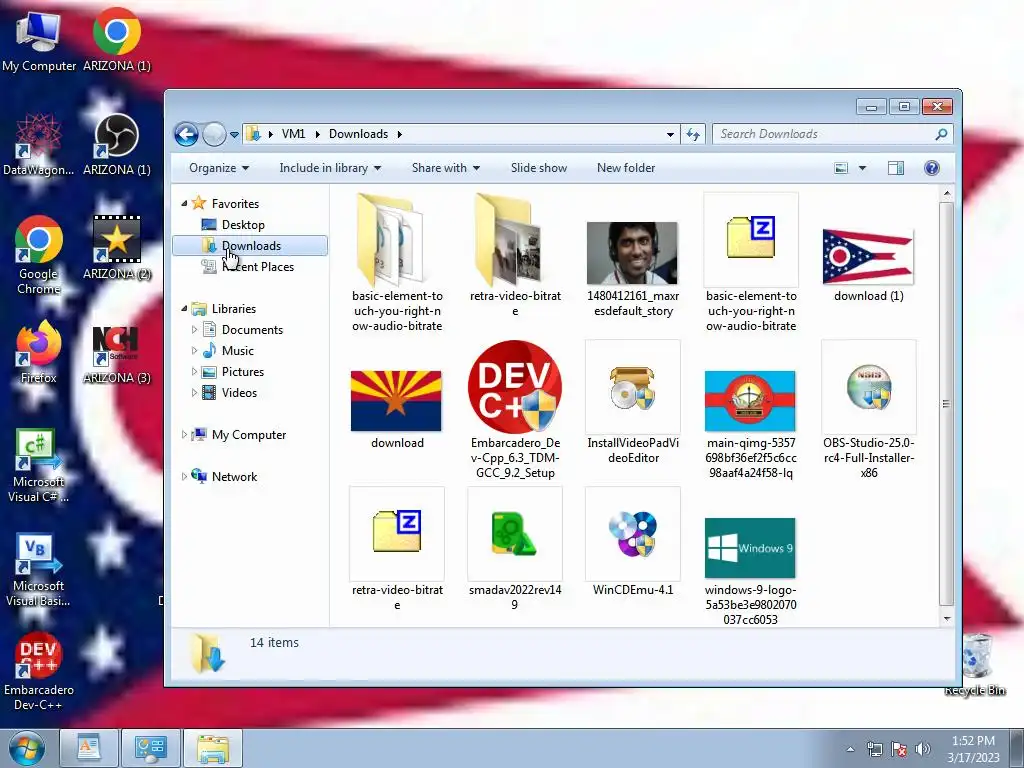This screenshot has width=1024, height=768.
Task: Click the taskbar clock showing 1:52 PM
Action: tap(973, 749)
